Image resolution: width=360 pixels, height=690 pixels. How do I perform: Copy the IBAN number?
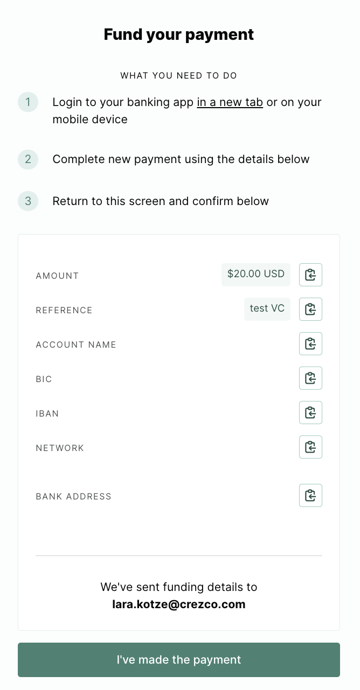(x=311, y=412)
